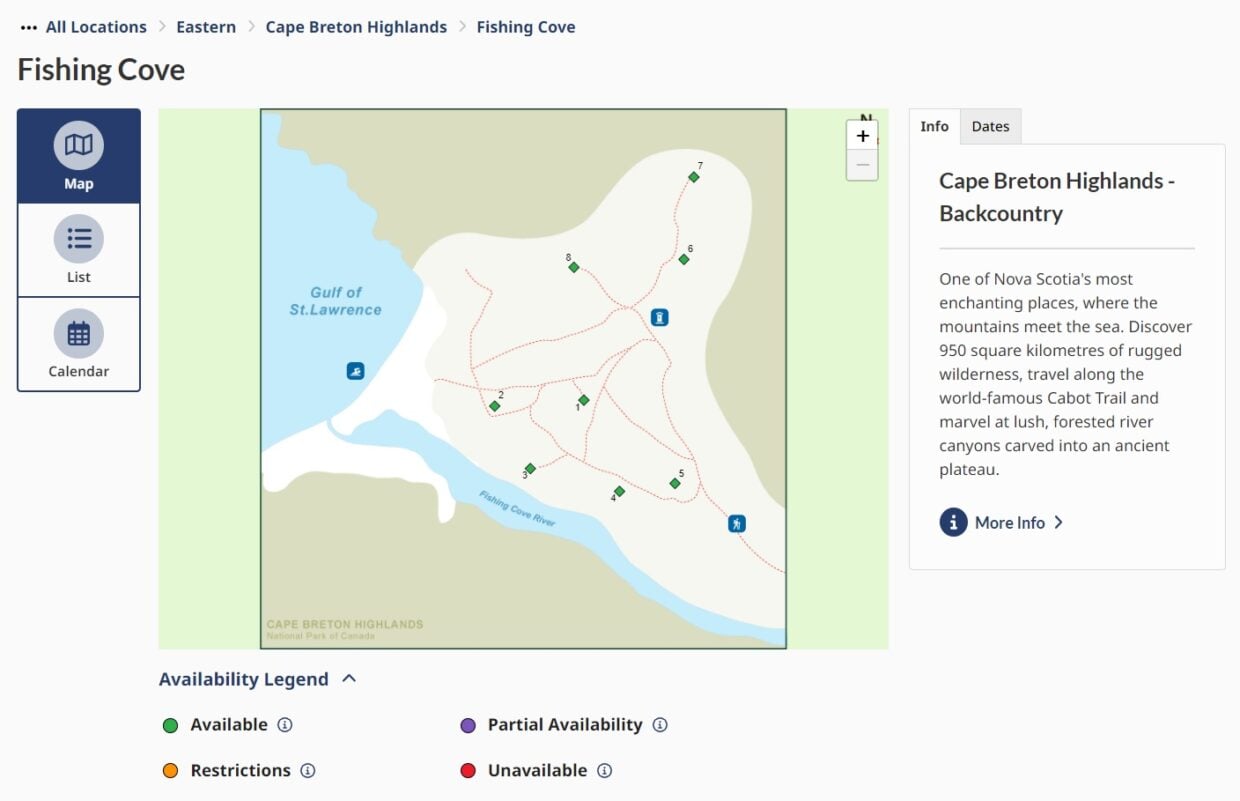Click the info icon beside Restrictions

click(x=308, y=771)
